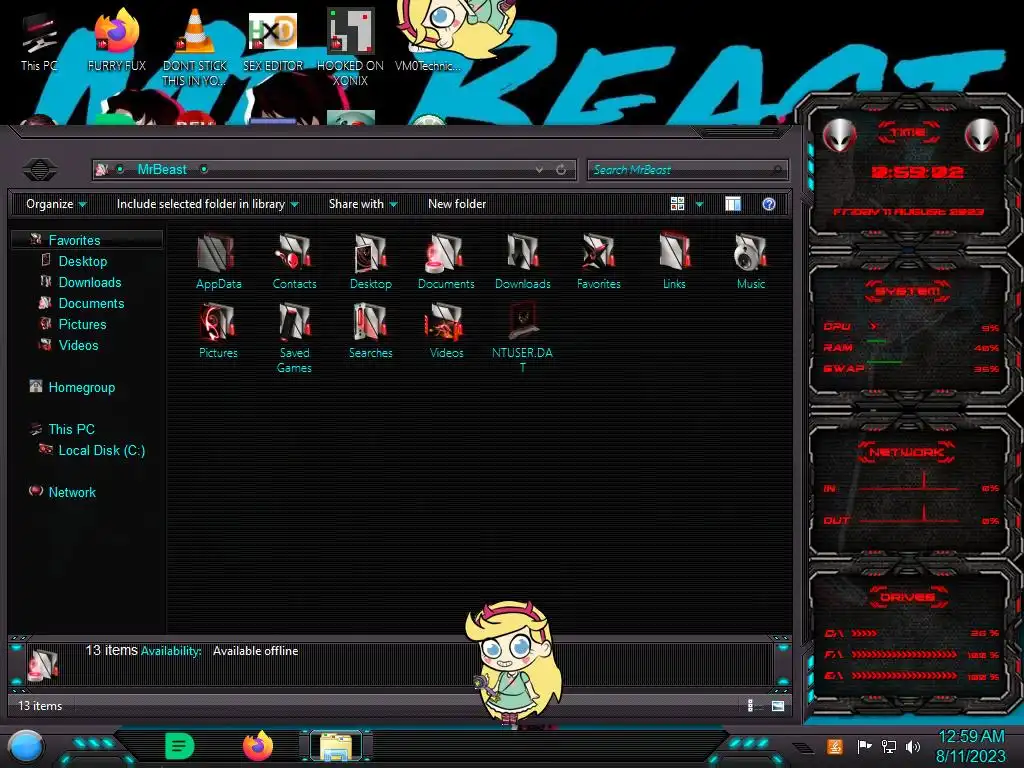Select Desktop in the navigation pane
This screenshot has height=768, width=1024.
click(83, 261)
